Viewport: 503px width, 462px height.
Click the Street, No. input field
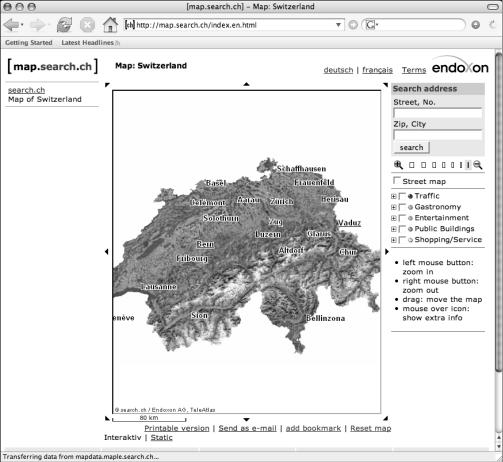[x=437, y=113]
